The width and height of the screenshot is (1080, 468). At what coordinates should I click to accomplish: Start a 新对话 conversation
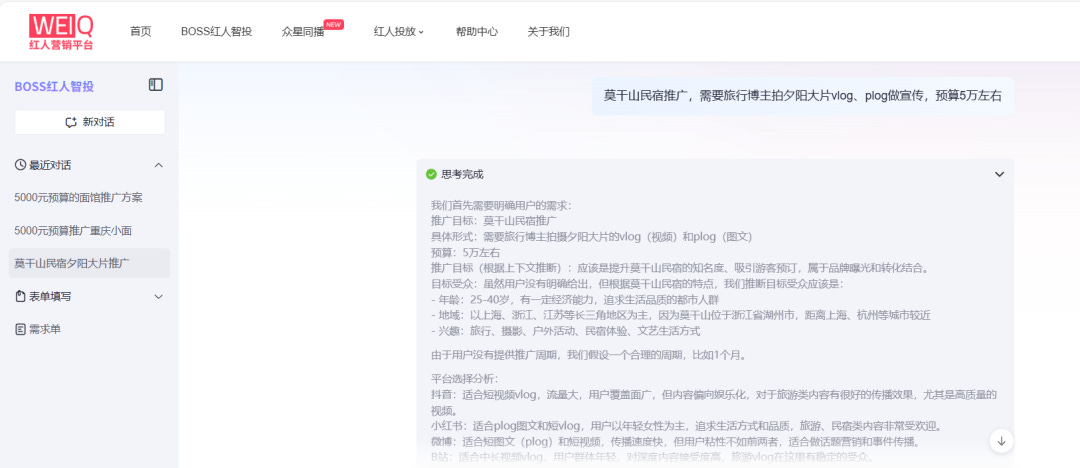tap(90, 123)
